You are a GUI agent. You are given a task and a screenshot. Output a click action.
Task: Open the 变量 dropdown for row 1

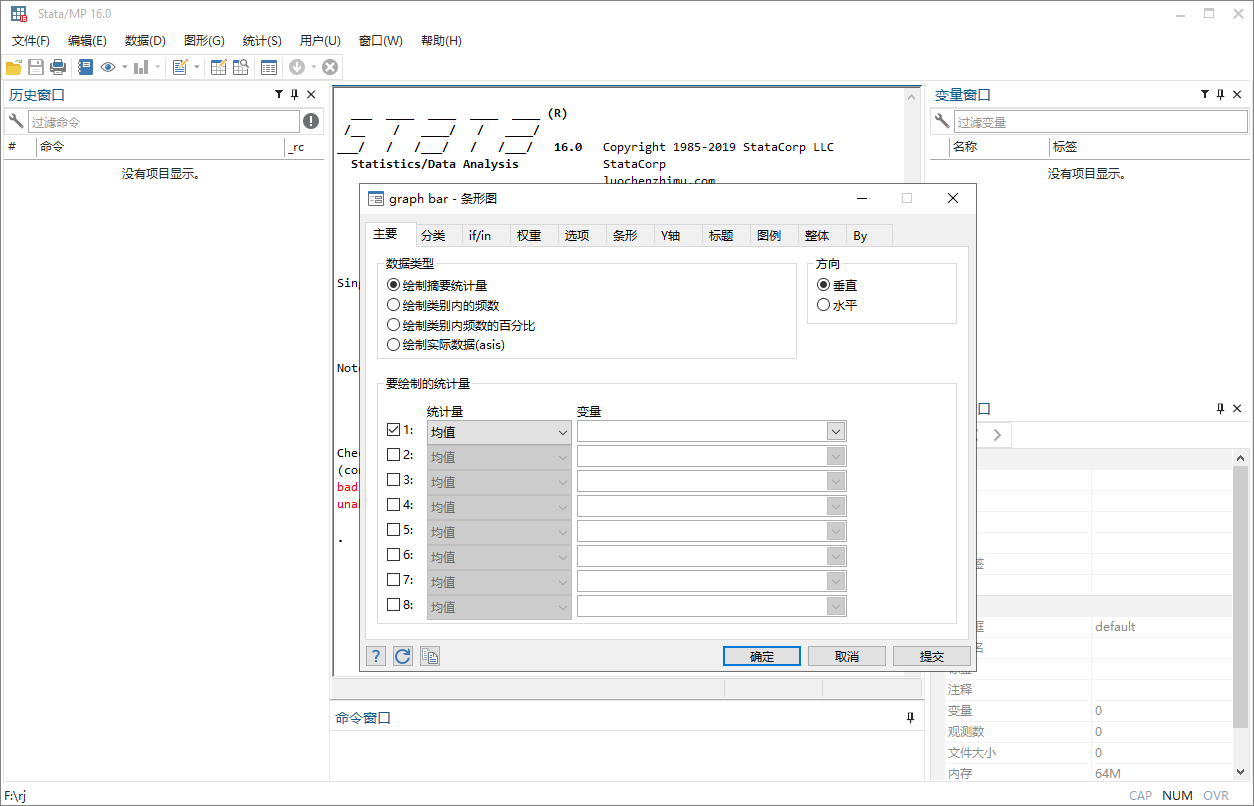click(x=836, y=430)
